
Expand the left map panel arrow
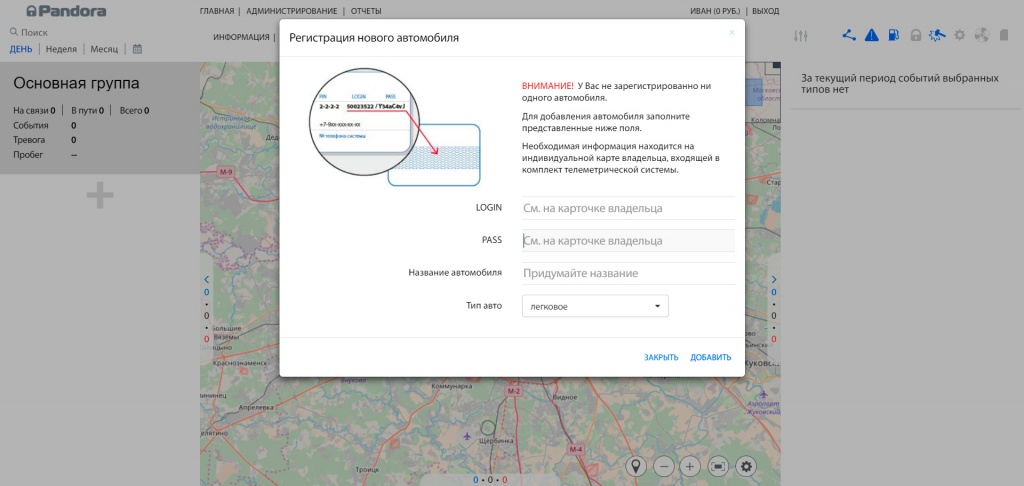(x=207, y=280)
